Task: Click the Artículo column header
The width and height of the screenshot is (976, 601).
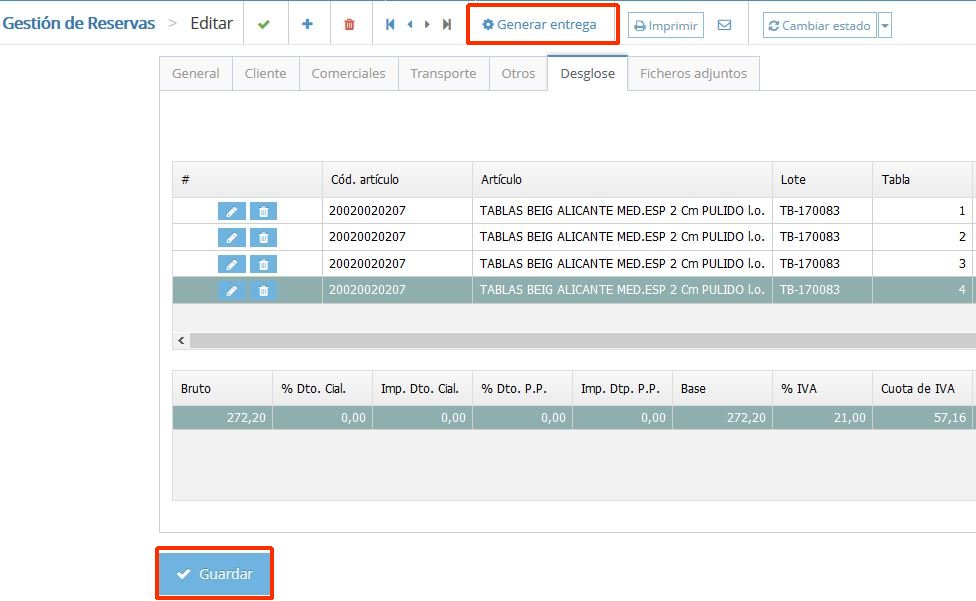Action: (x=622, y=180)
